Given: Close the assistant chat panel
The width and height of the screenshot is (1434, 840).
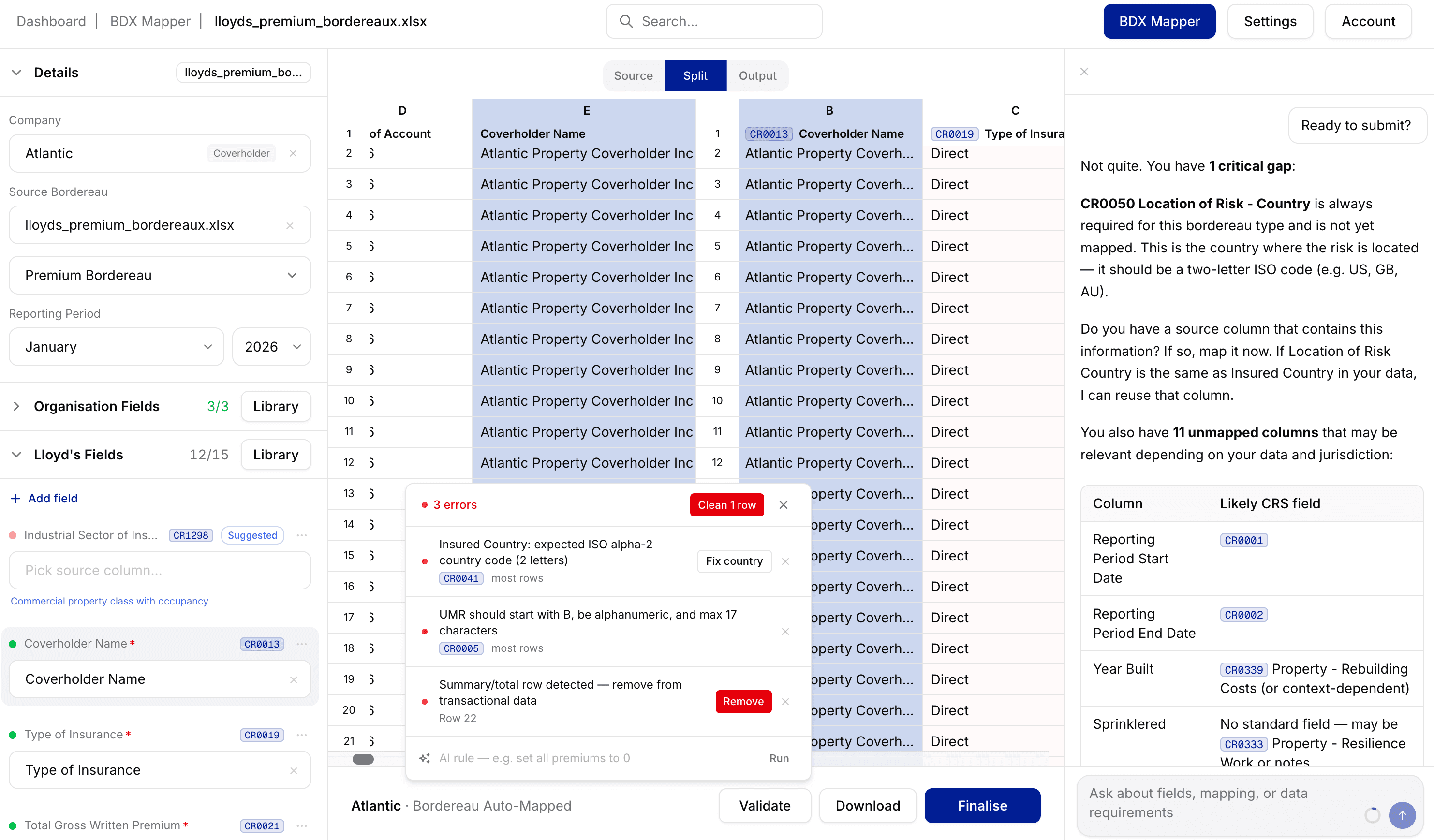Looking at the screenshot, I should coord(1084,72).
